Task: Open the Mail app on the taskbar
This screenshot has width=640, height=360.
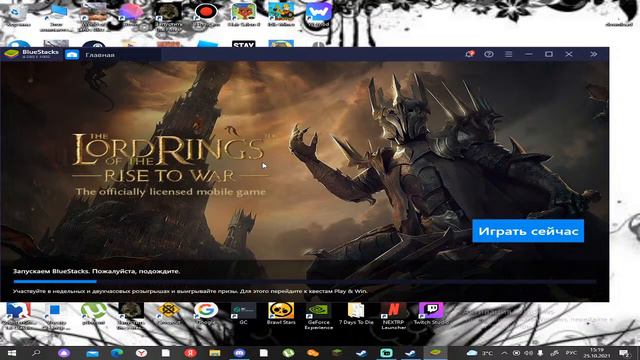Action: click(92, 353)
